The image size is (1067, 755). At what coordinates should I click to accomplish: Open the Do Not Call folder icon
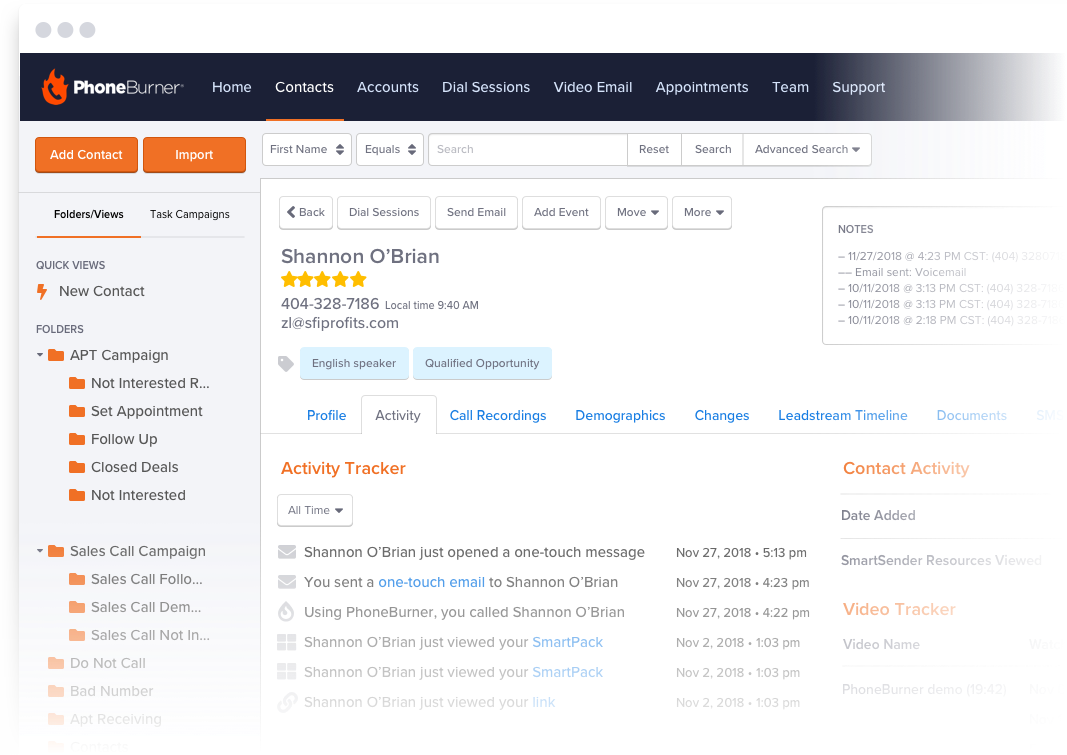pos(56,663)
